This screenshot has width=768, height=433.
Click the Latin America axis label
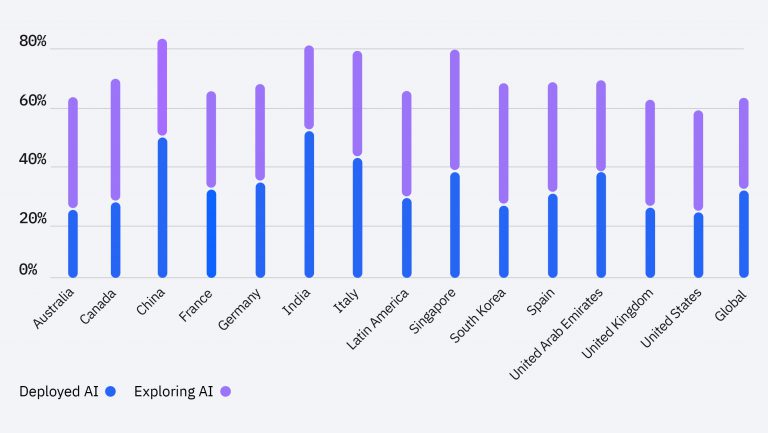click(x=378, y=319)
